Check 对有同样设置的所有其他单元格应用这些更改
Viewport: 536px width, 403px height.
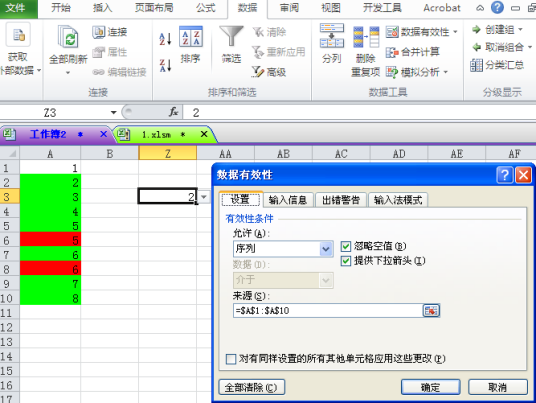click(231, 359)
